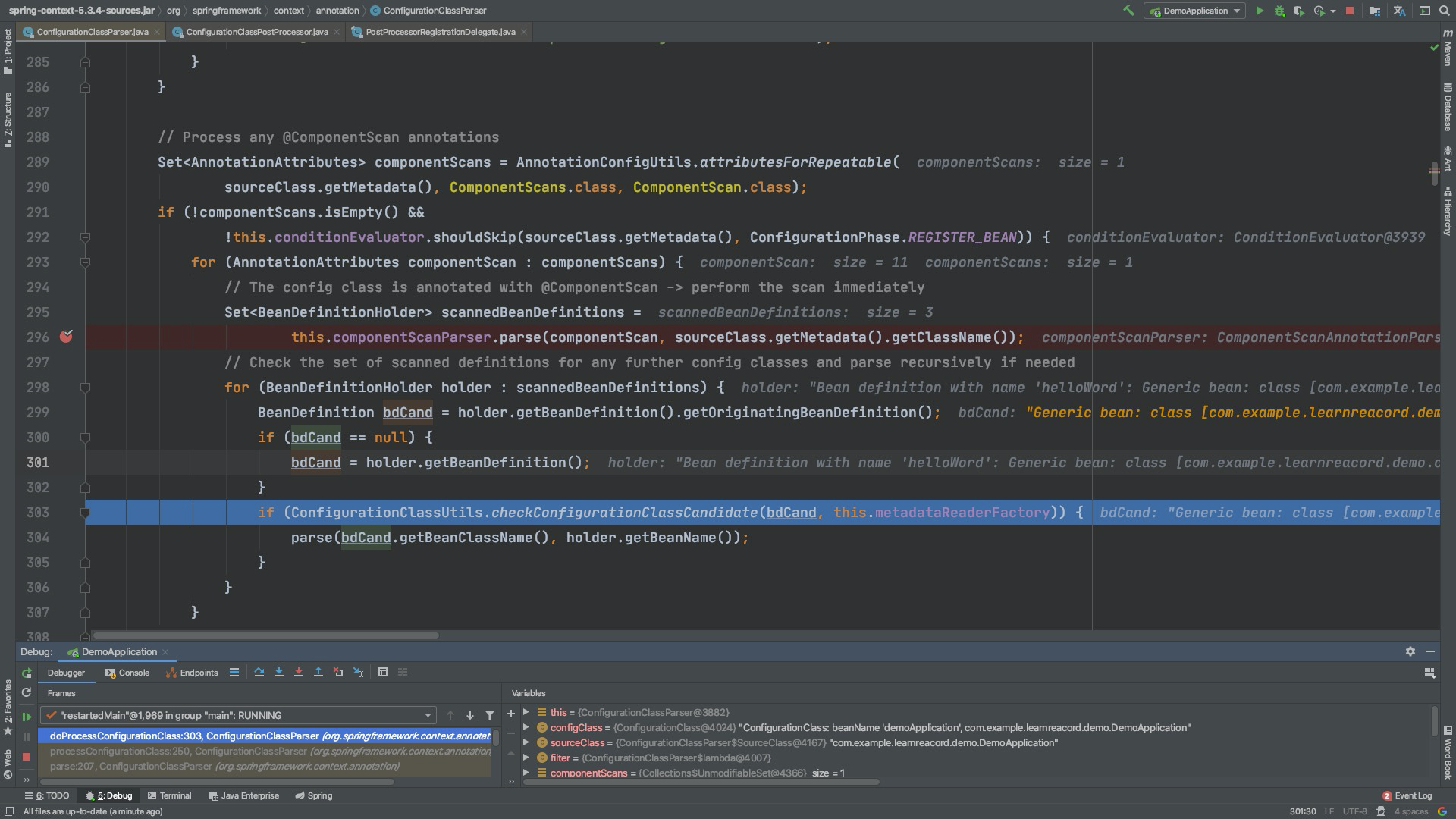Expand the sourceClass variable node

[526, 742]
